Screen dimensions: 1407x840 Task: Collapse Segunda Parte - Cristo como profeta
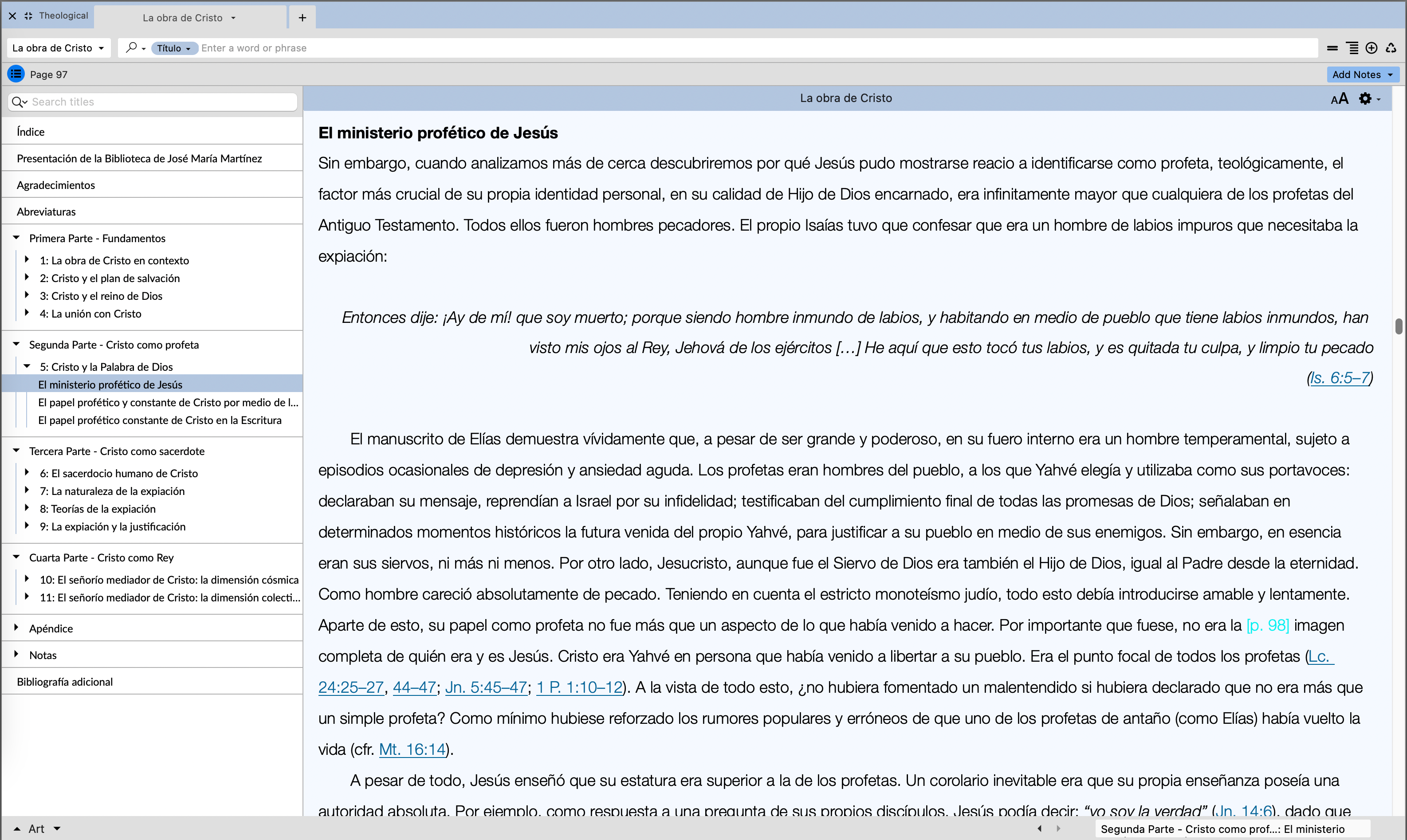(16, 344)
